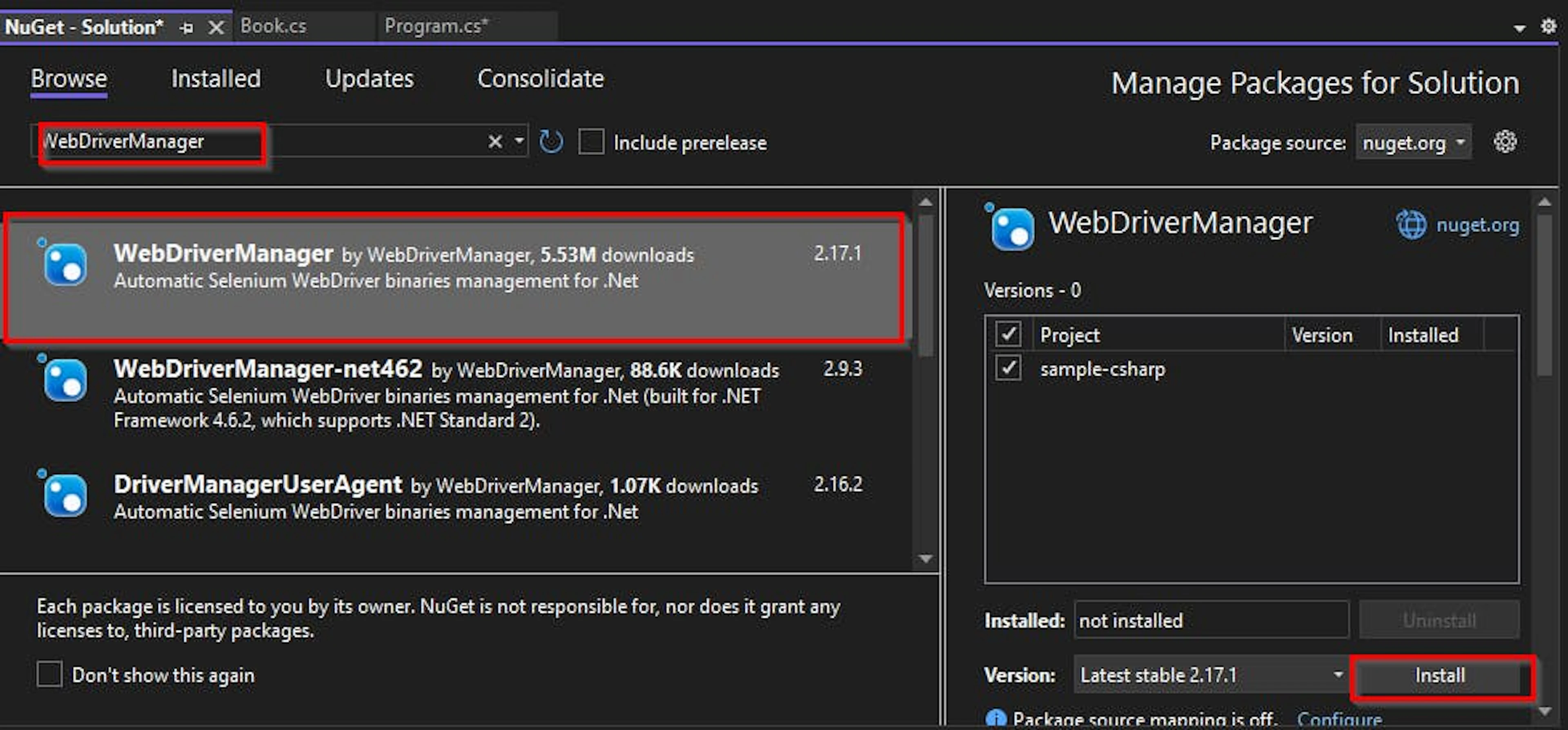This screenshot has height=730, width=1568.
Task: Toggle the select-all projects checkbox
Action: pyautogui.click(x=1008, y=334)
